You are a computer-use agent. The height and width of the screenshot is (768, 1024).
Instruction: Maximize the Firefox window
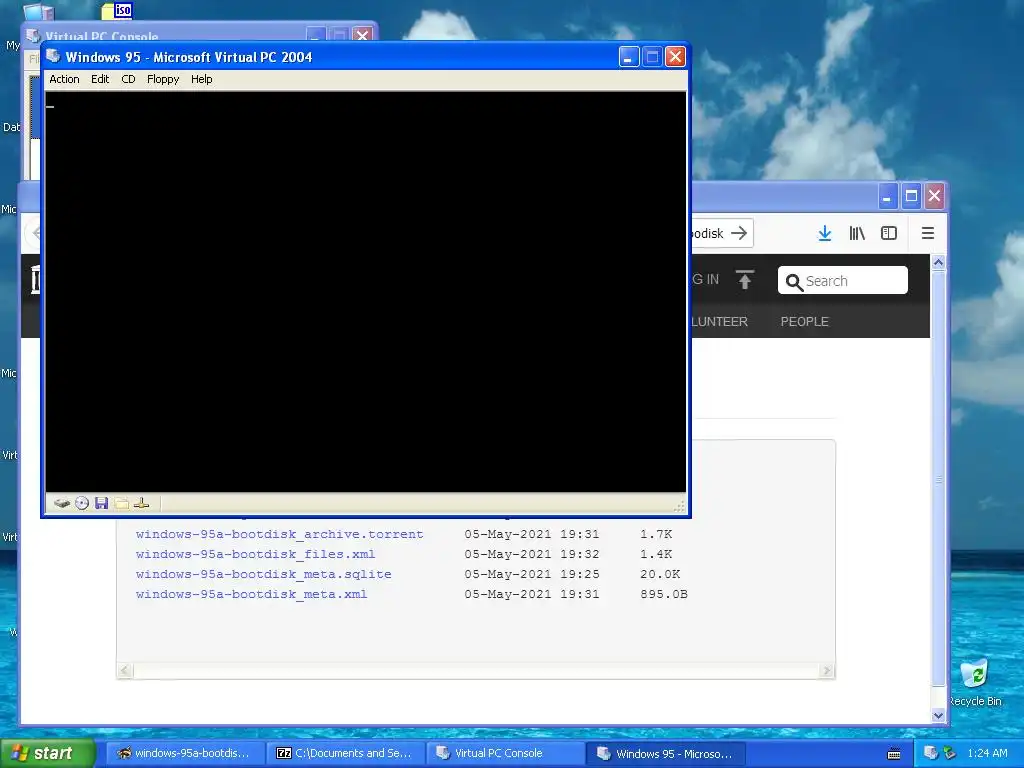[x=911, y=196]
